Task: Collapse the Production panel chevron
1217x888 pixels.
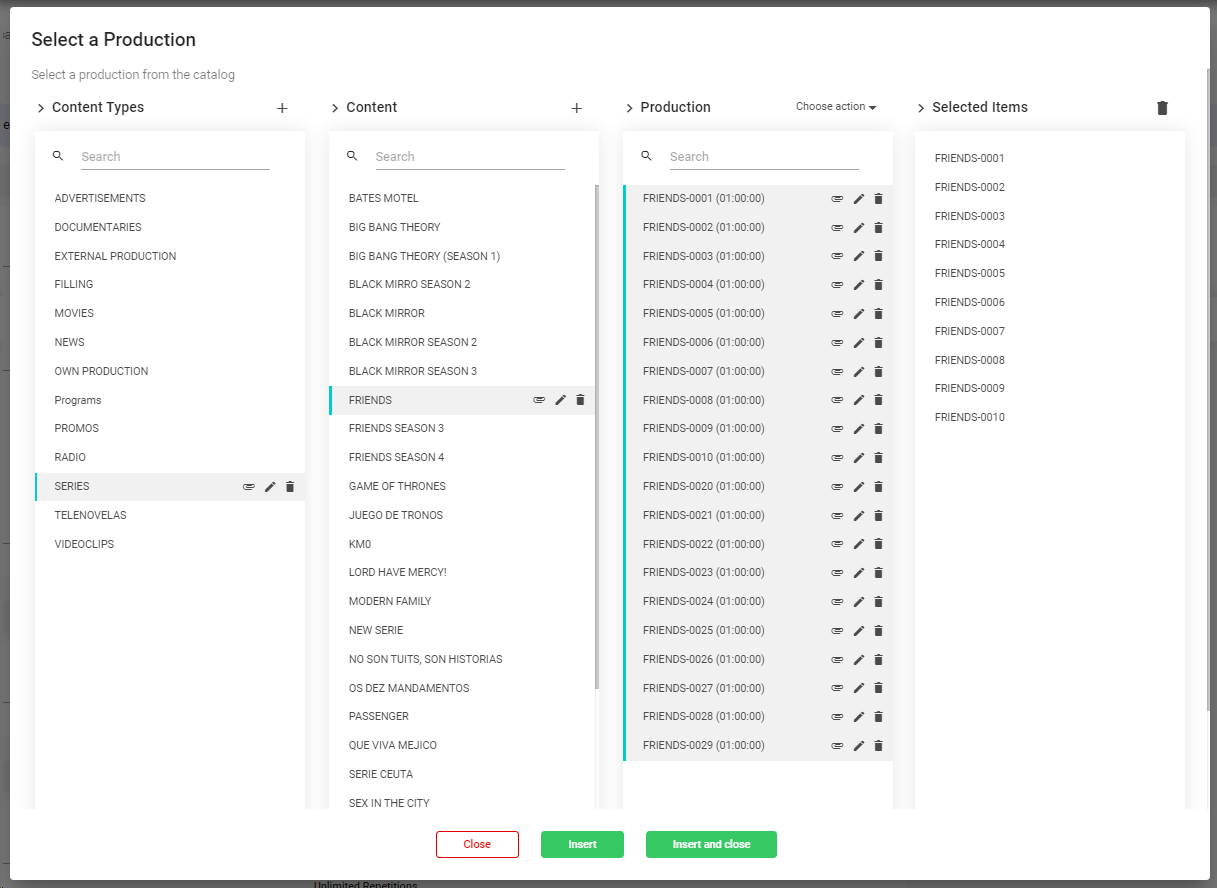Action: pos(629,108)
